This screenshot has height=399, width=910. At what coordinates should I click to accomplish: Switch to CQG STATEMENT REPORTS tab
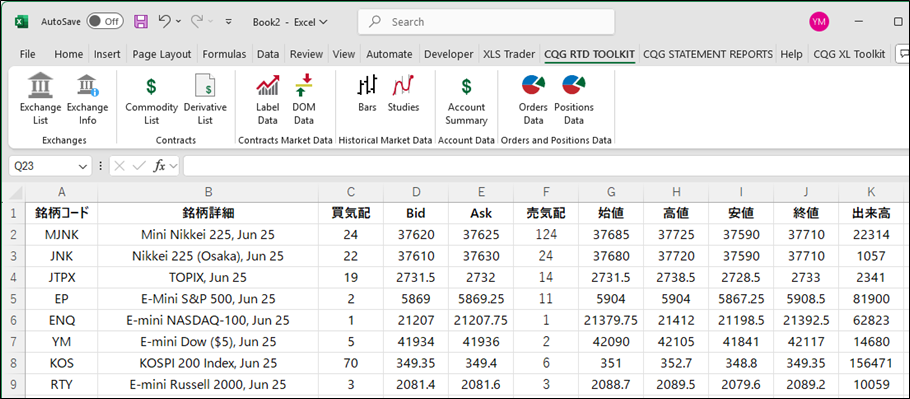coord(708,54)
